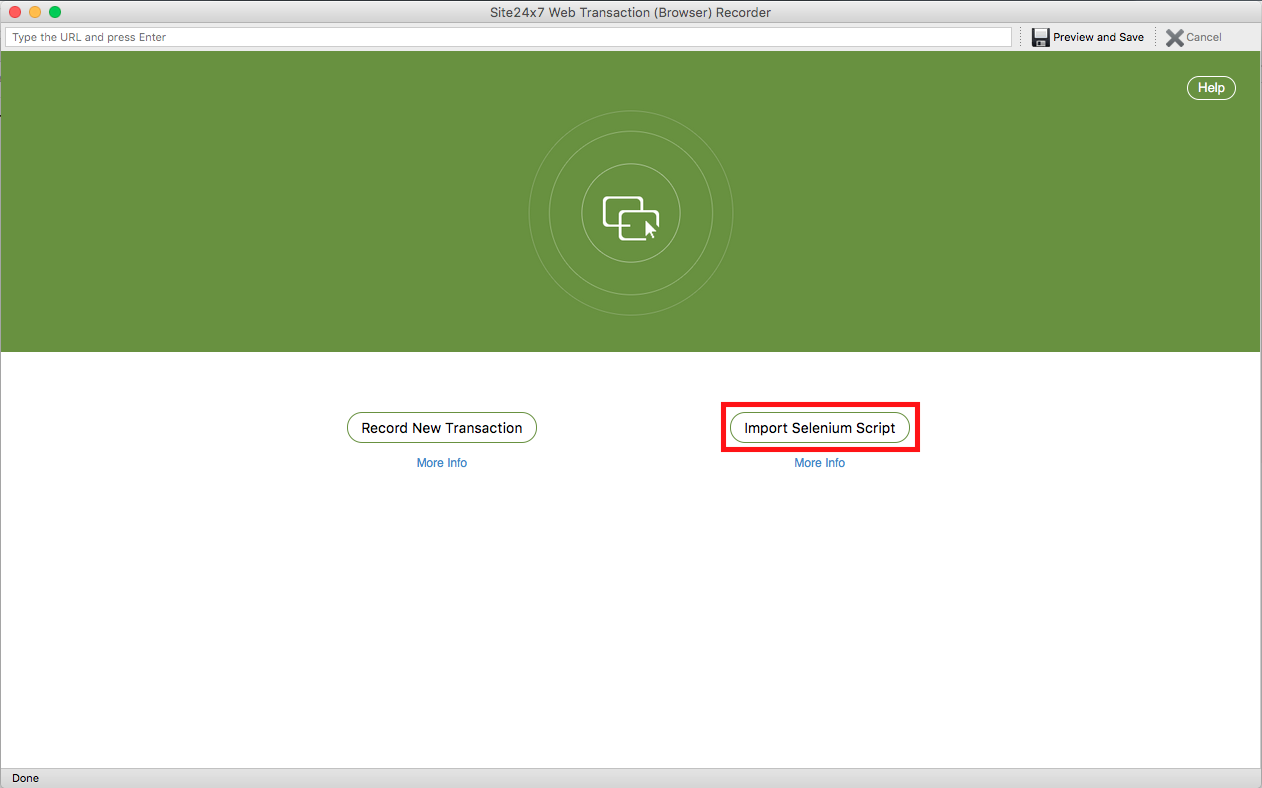Close the window with the red button
The width and height of the screenshot is (1262, 788).
15,12
